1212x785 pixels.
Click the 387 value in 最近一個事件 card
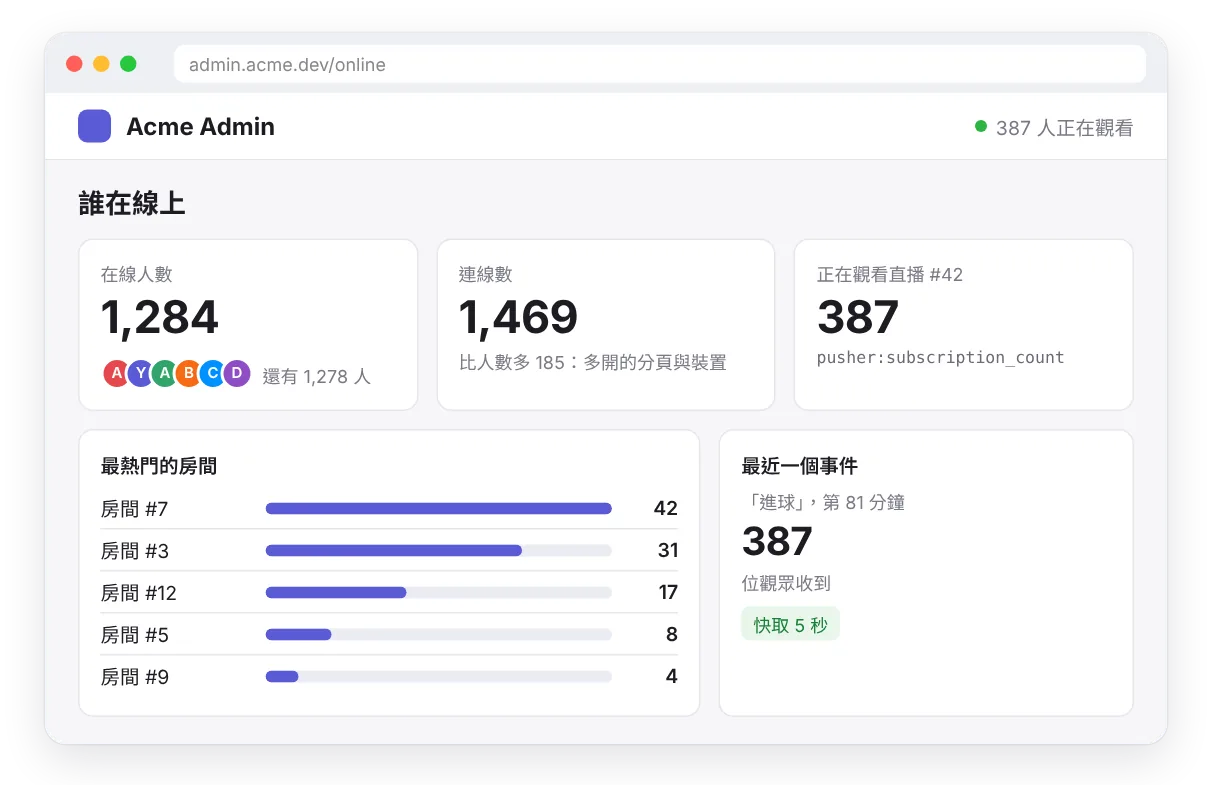pos(777,542)
